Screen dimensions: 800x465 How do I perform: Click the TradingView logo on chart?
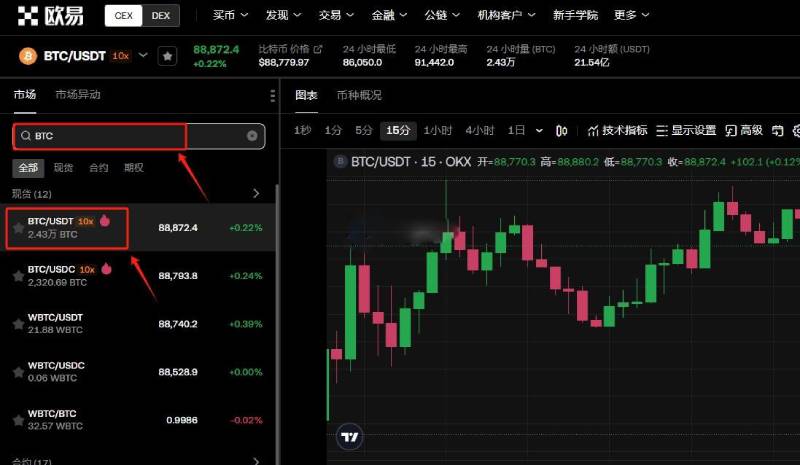(x=350, y=437)
